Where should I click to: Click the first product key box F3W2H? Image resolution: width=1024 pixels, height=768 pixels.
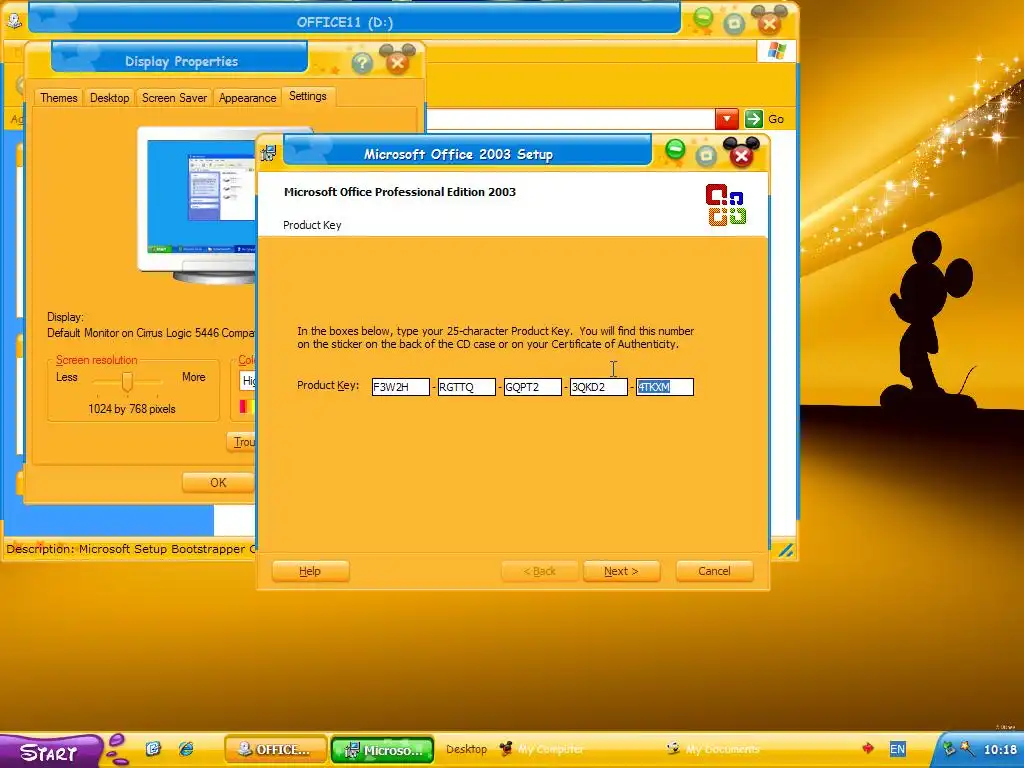400,387
